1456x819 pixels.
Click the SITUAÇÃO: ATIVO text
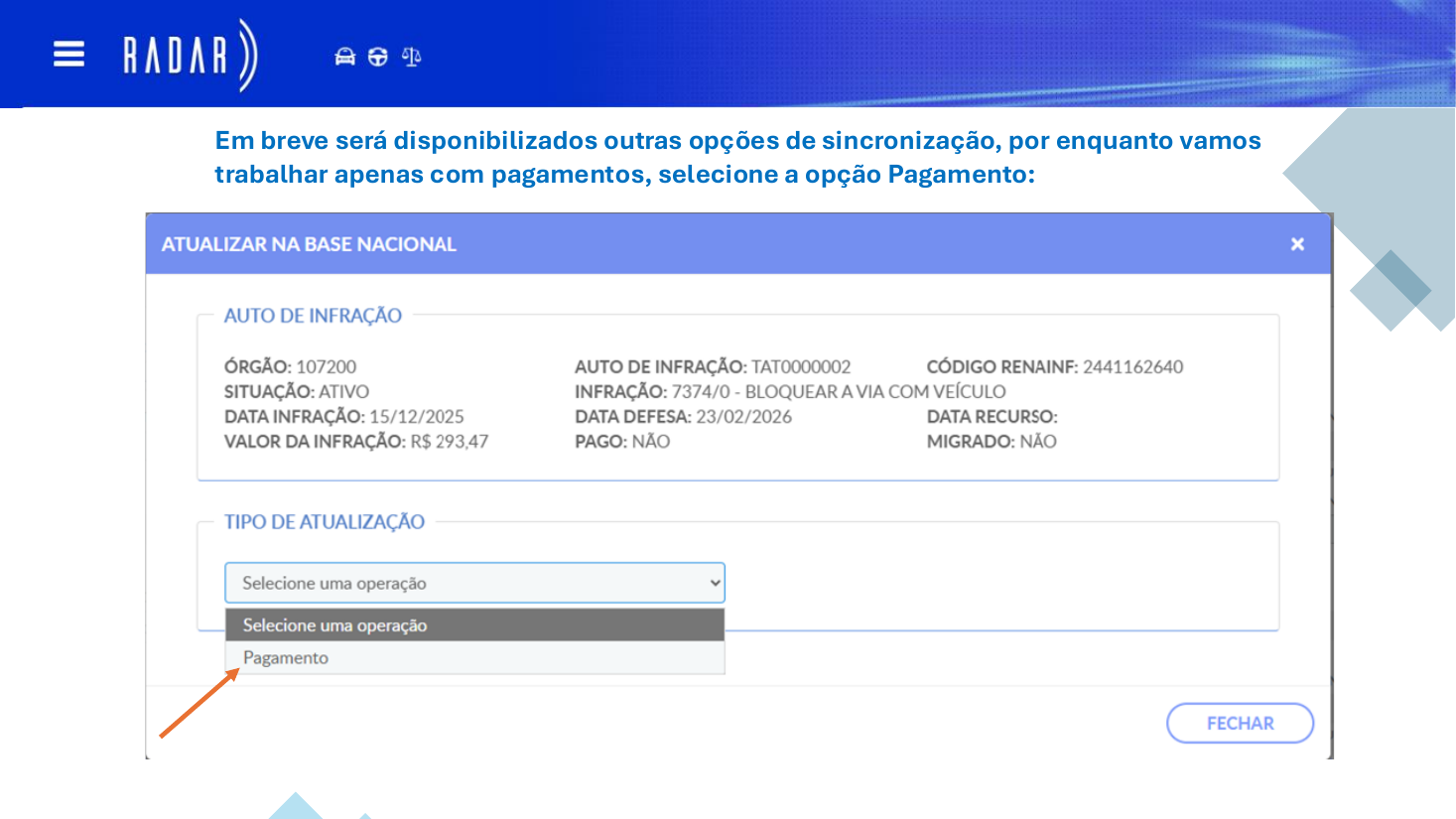(297, 391)
